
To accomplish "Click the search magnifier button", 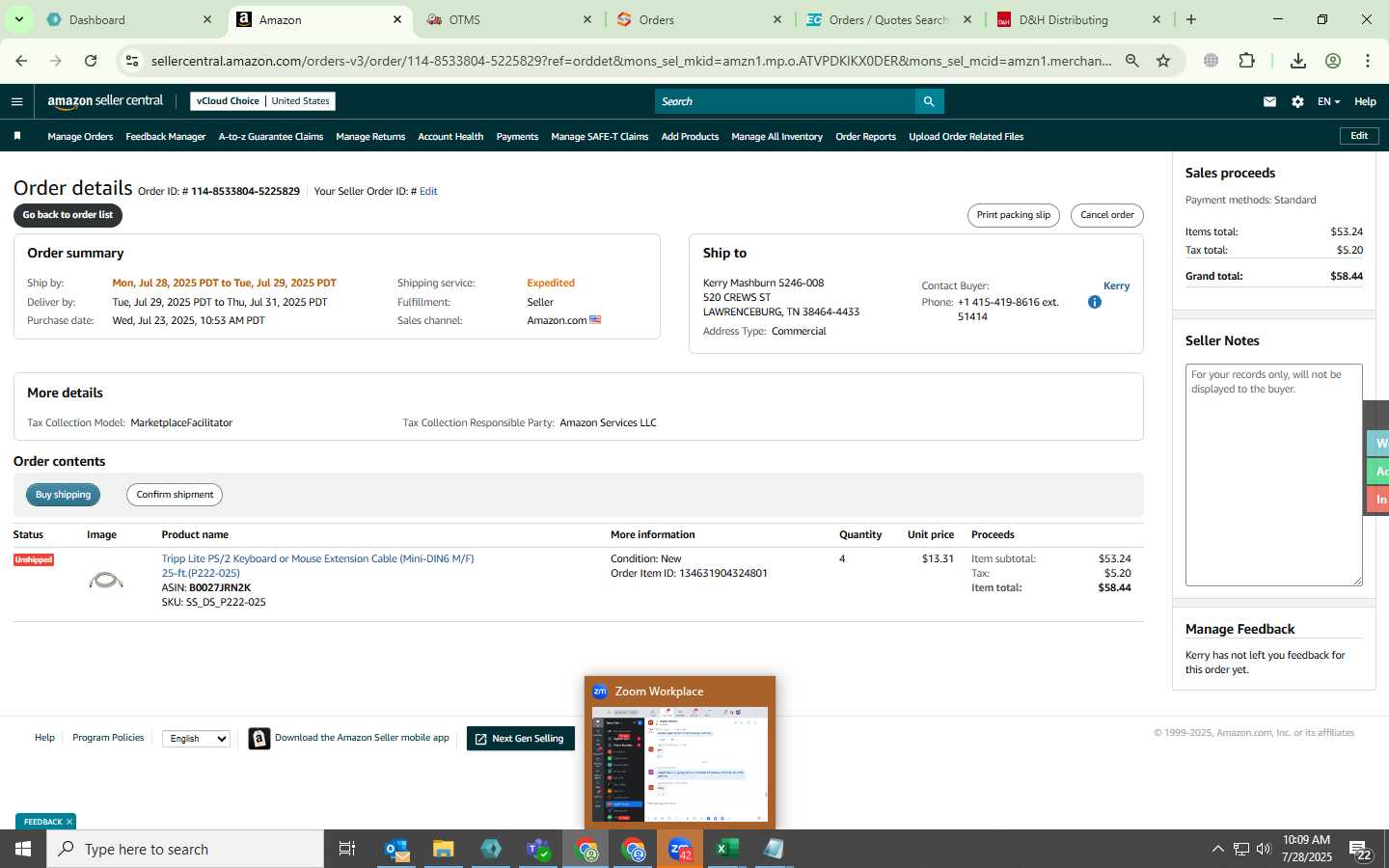I will 929,101.
